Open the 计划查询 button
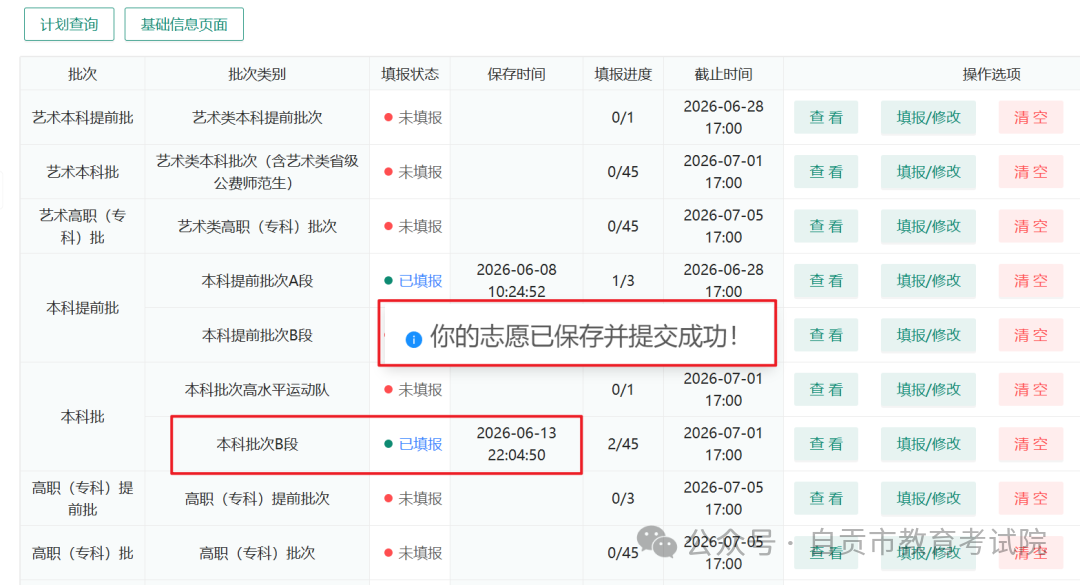 (69, 24)
